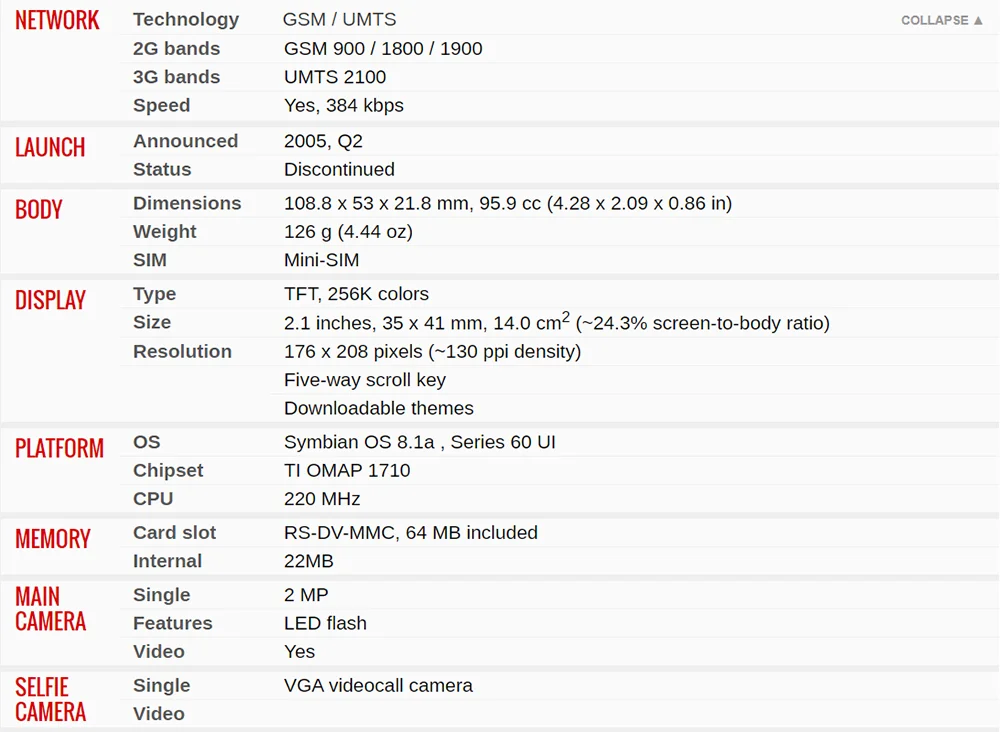Viewport: 1000px width, 732px height.
Task: Click the DISPLAY section heading
Action: point(50,300)
